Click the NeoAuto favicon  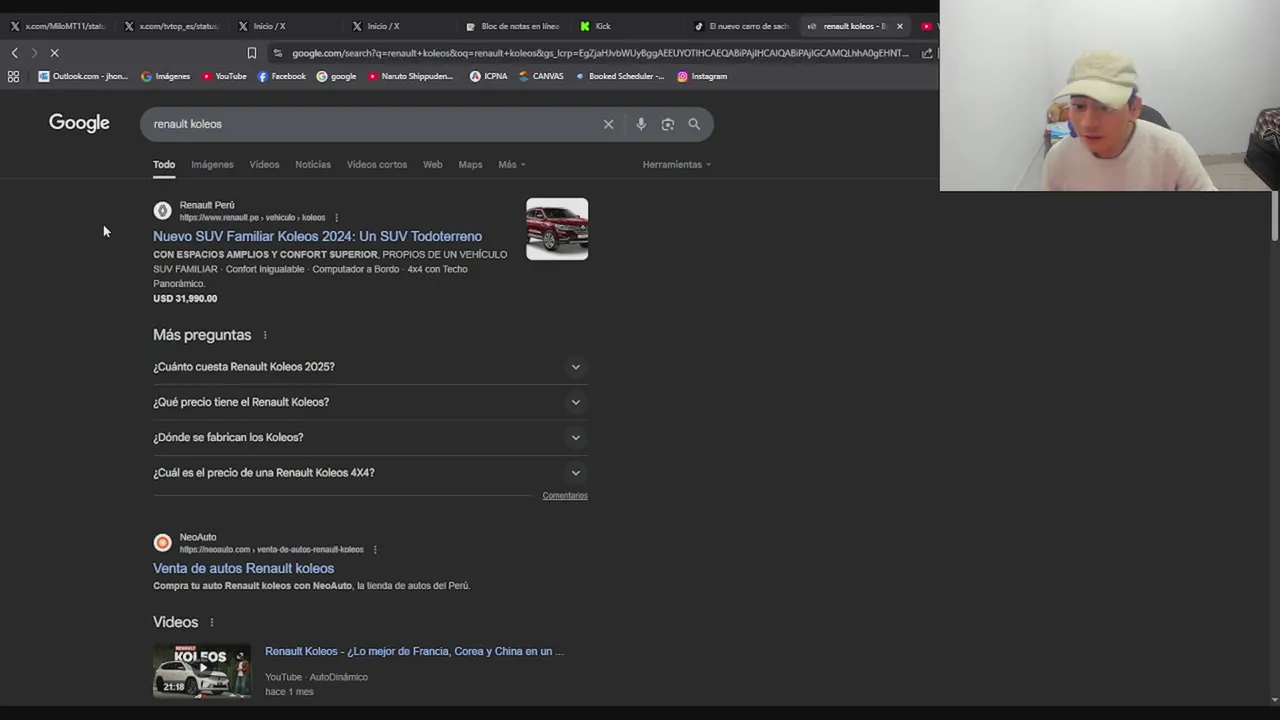162,543
